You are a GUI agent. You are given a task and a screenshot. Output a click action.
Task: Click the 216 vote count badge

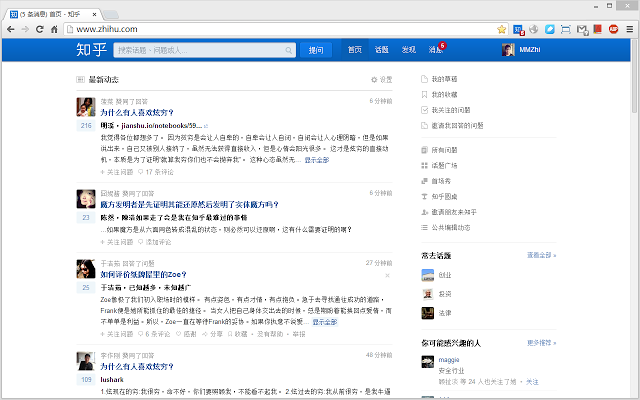point(86,126)
